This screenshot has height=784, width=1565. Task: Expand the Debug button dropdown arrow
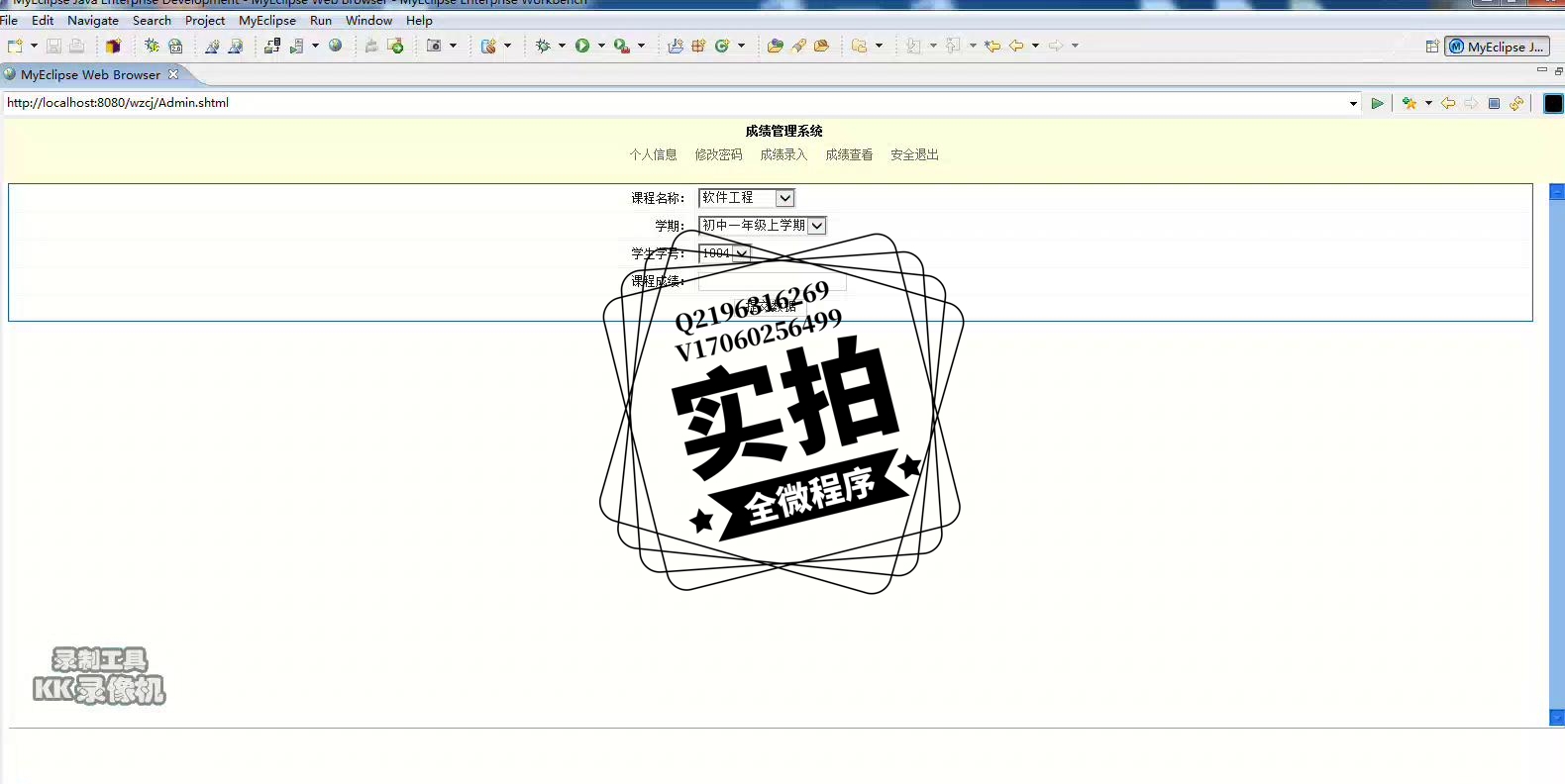point(562,46)
